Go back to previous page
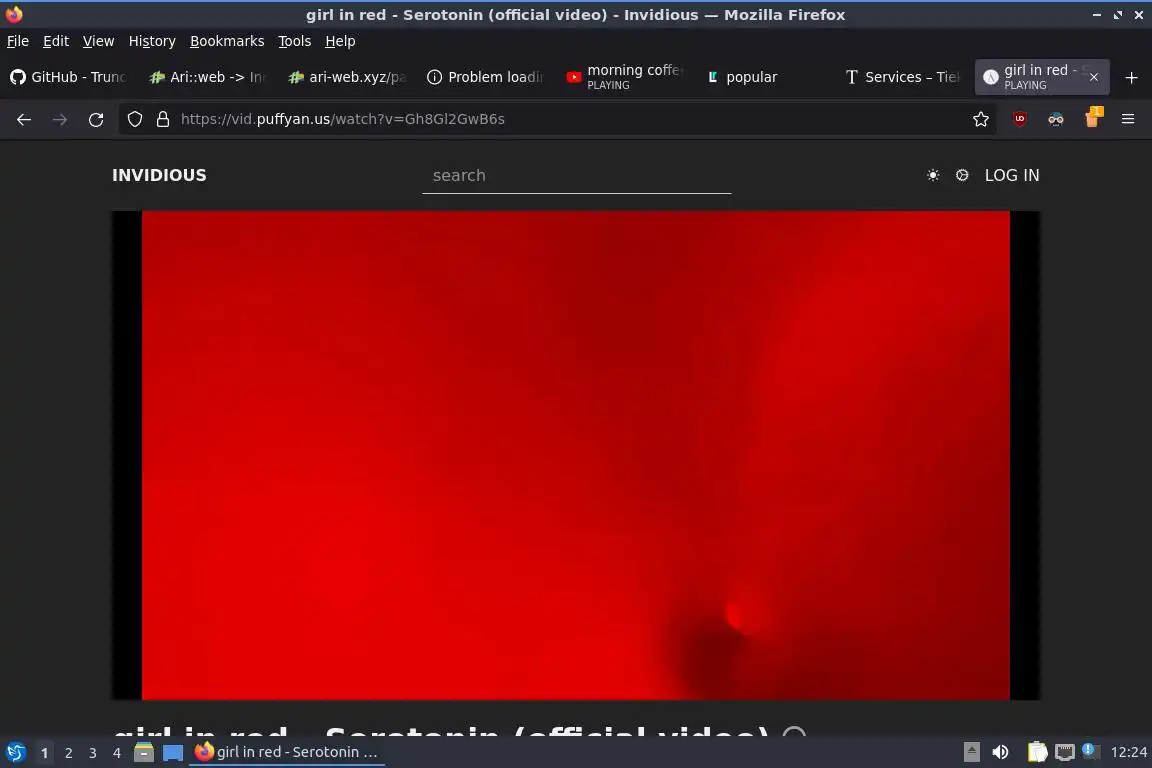1152x768 pixels. point(24,119)
